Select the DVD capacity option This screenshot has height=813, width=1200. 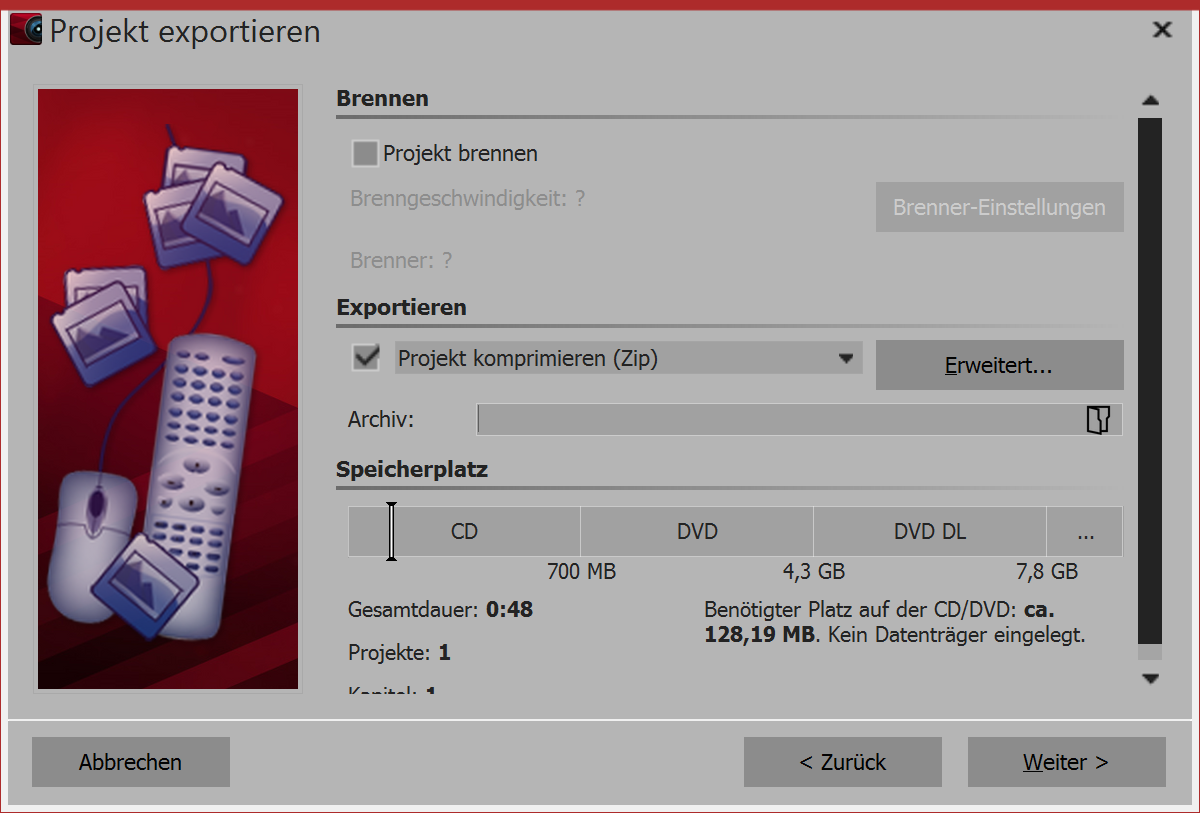[x=696, y=531]
